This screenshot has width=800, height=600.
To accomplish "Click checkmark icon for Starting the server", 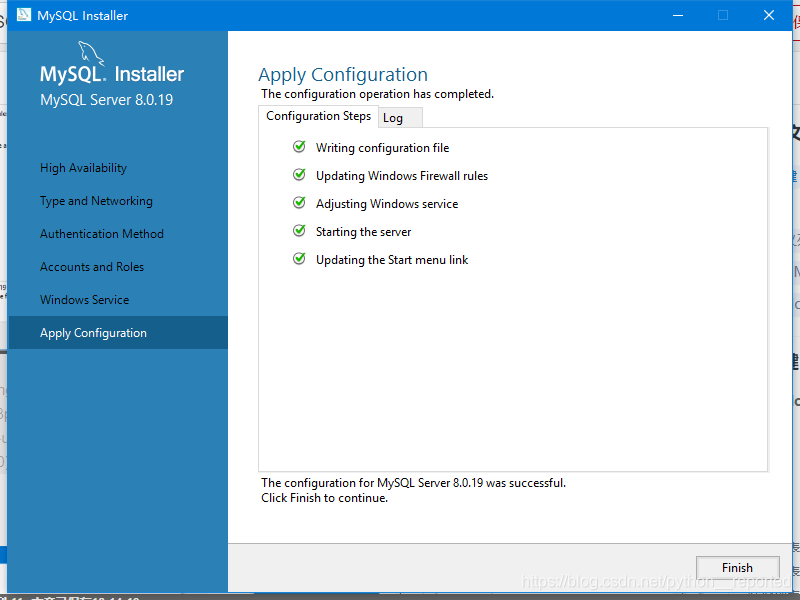I will 299,231.
